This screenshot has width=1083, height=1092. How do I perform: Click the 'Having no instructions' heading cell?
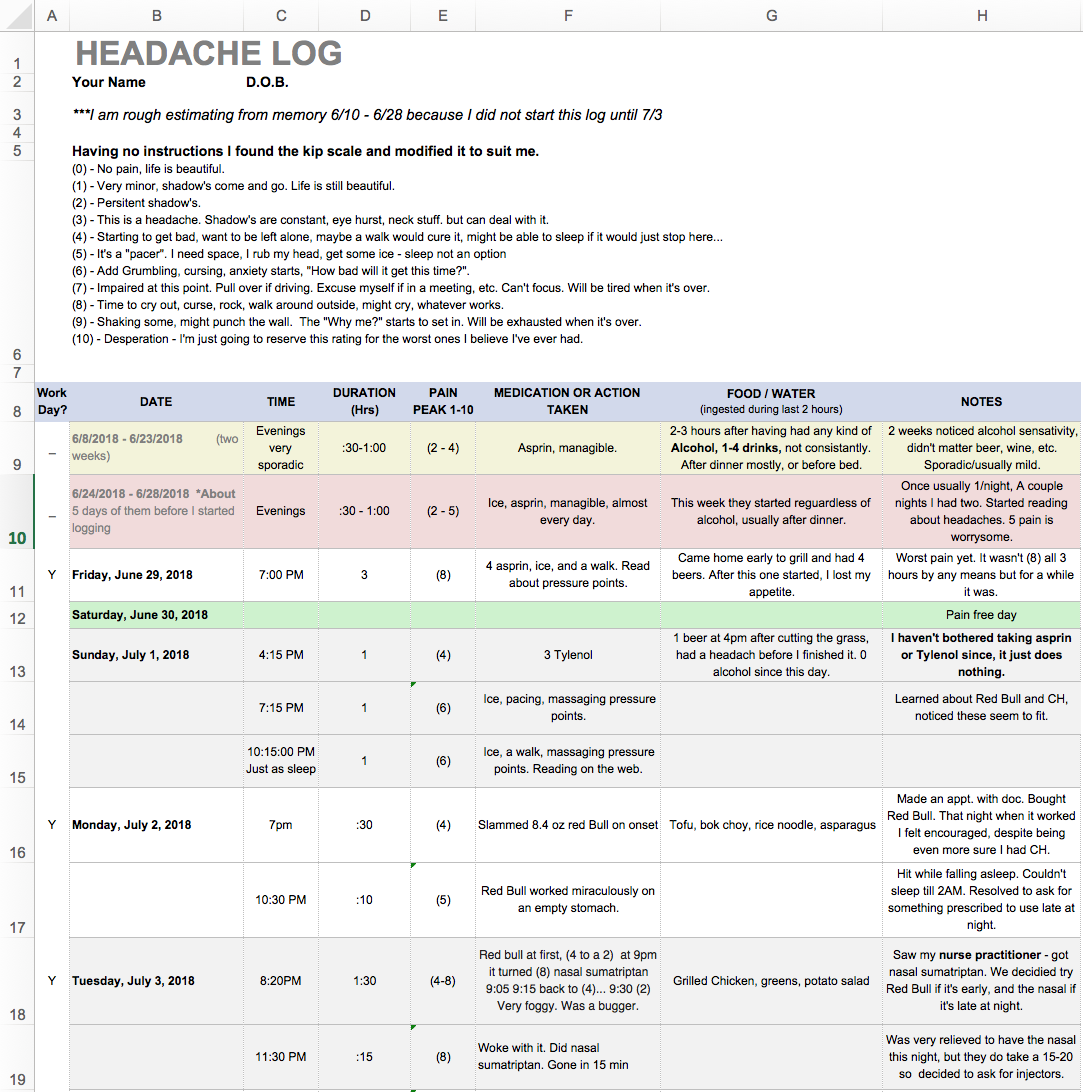point(305,151)
